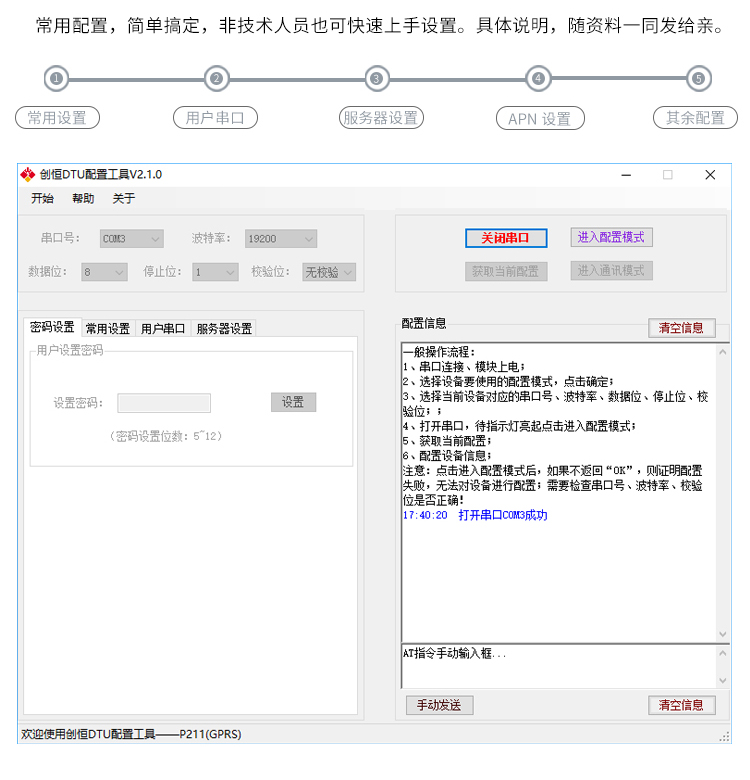
Task: Click scroll down arrow of AT input box
Action: (723, 681)
